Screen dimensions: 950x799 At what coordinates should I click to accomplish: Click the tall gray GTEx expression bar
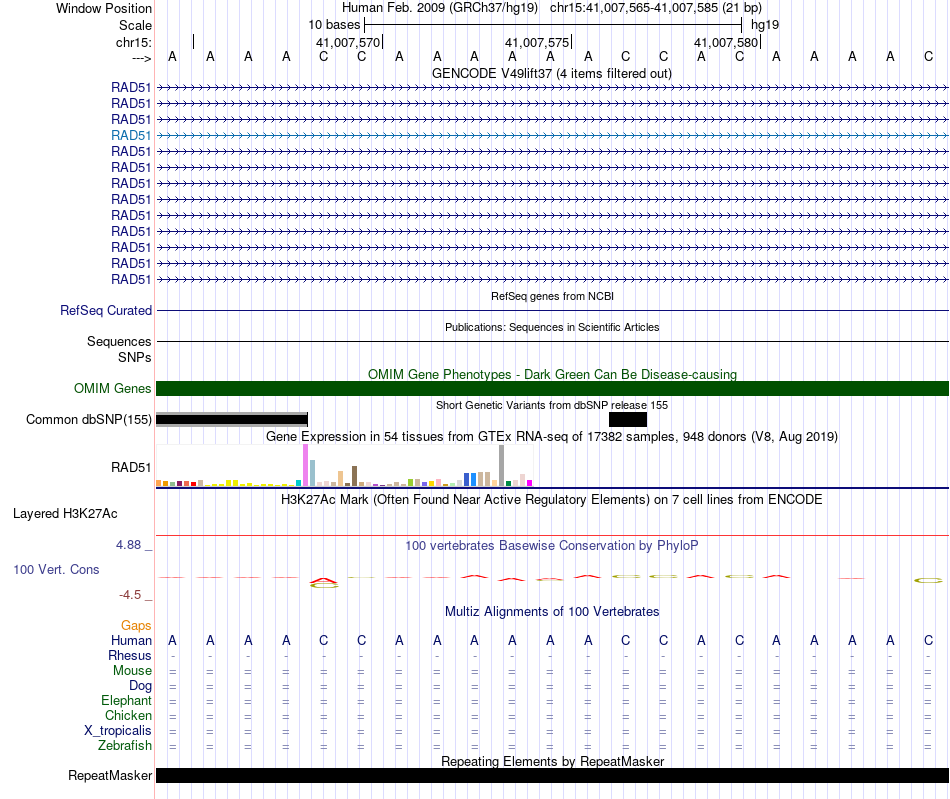click(502, 465)
